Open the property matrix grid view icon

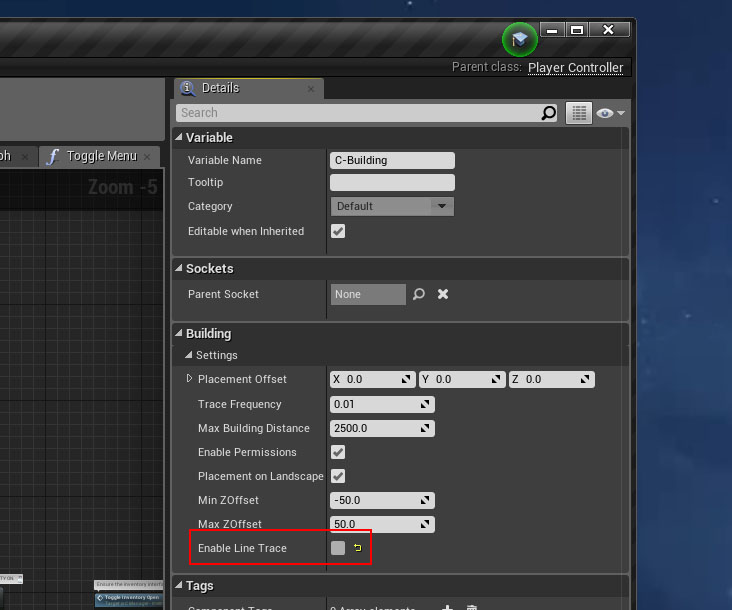click(x=578, y=113)
